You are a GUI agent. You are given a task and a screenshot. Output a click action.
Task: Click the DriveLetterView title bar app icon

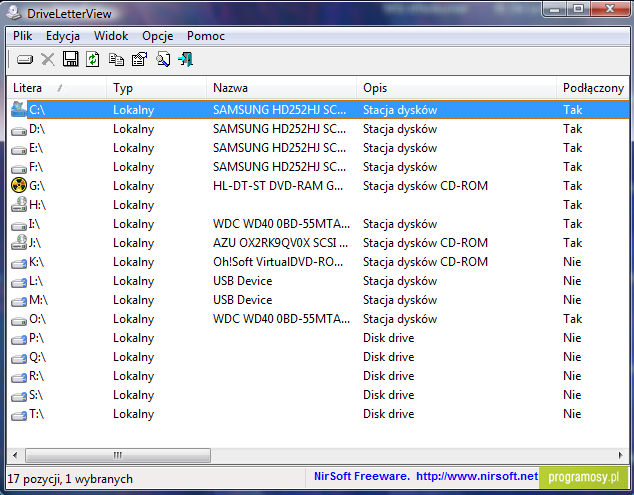click(14, 13)
